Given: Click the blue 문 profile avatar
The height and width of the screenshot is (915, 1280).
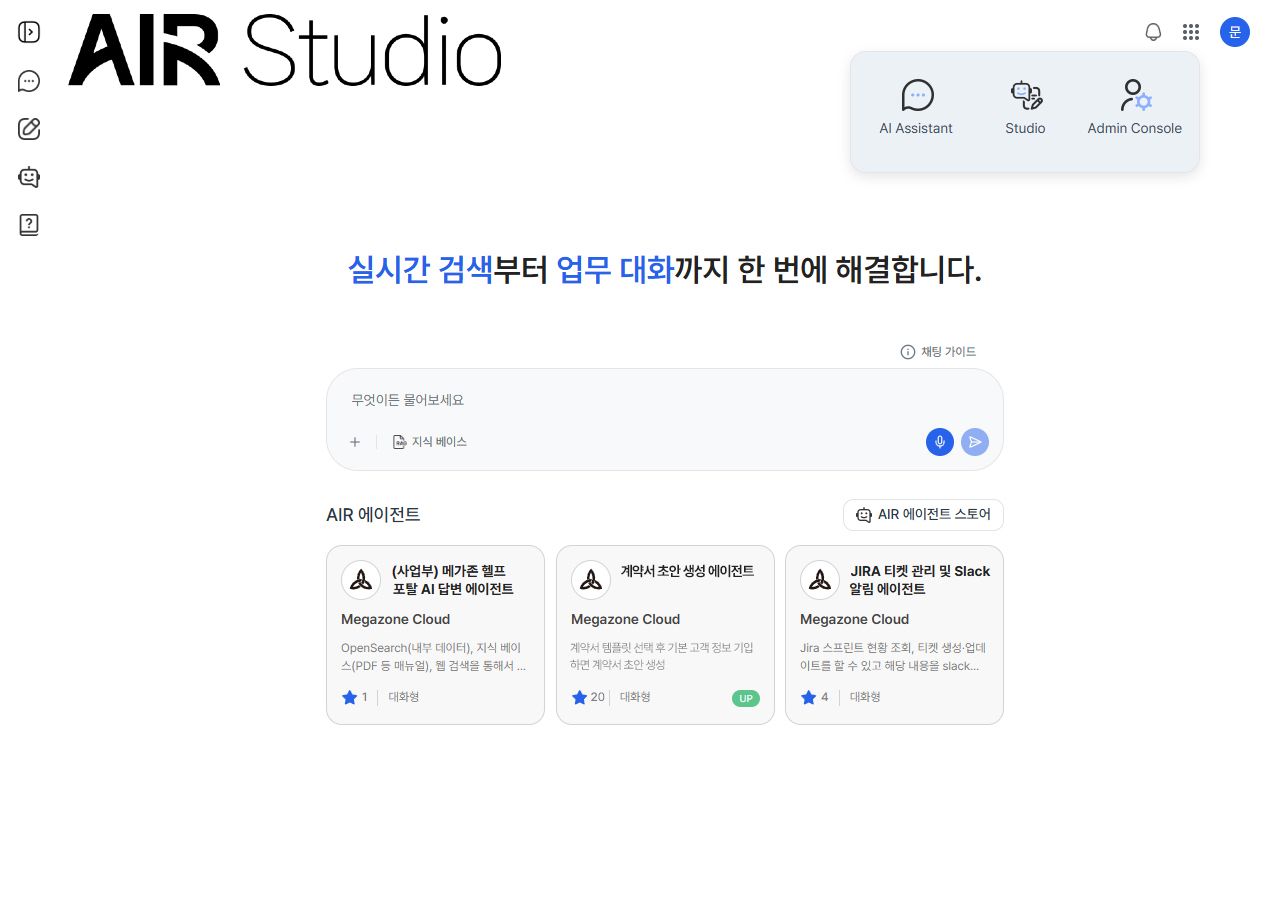Looking at the screenshot, I should 1235,31.
